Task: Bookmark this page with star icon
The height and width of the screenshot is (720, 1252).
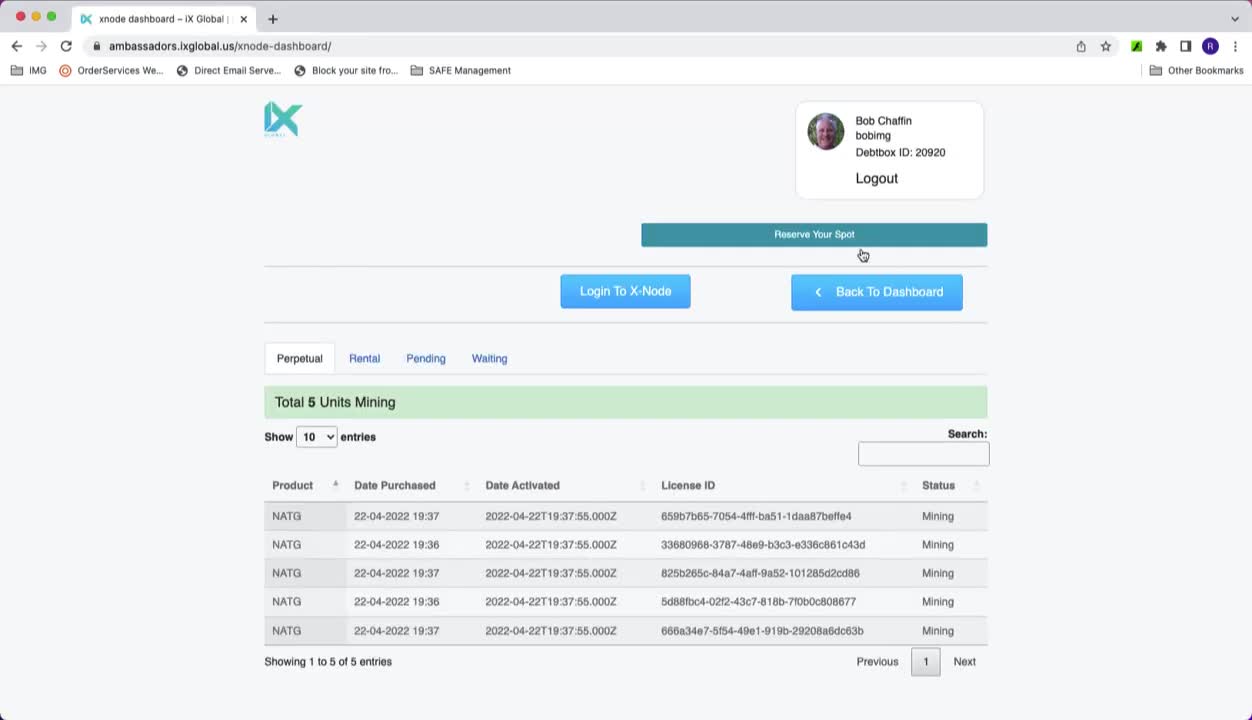Action: pos(1106,46)
